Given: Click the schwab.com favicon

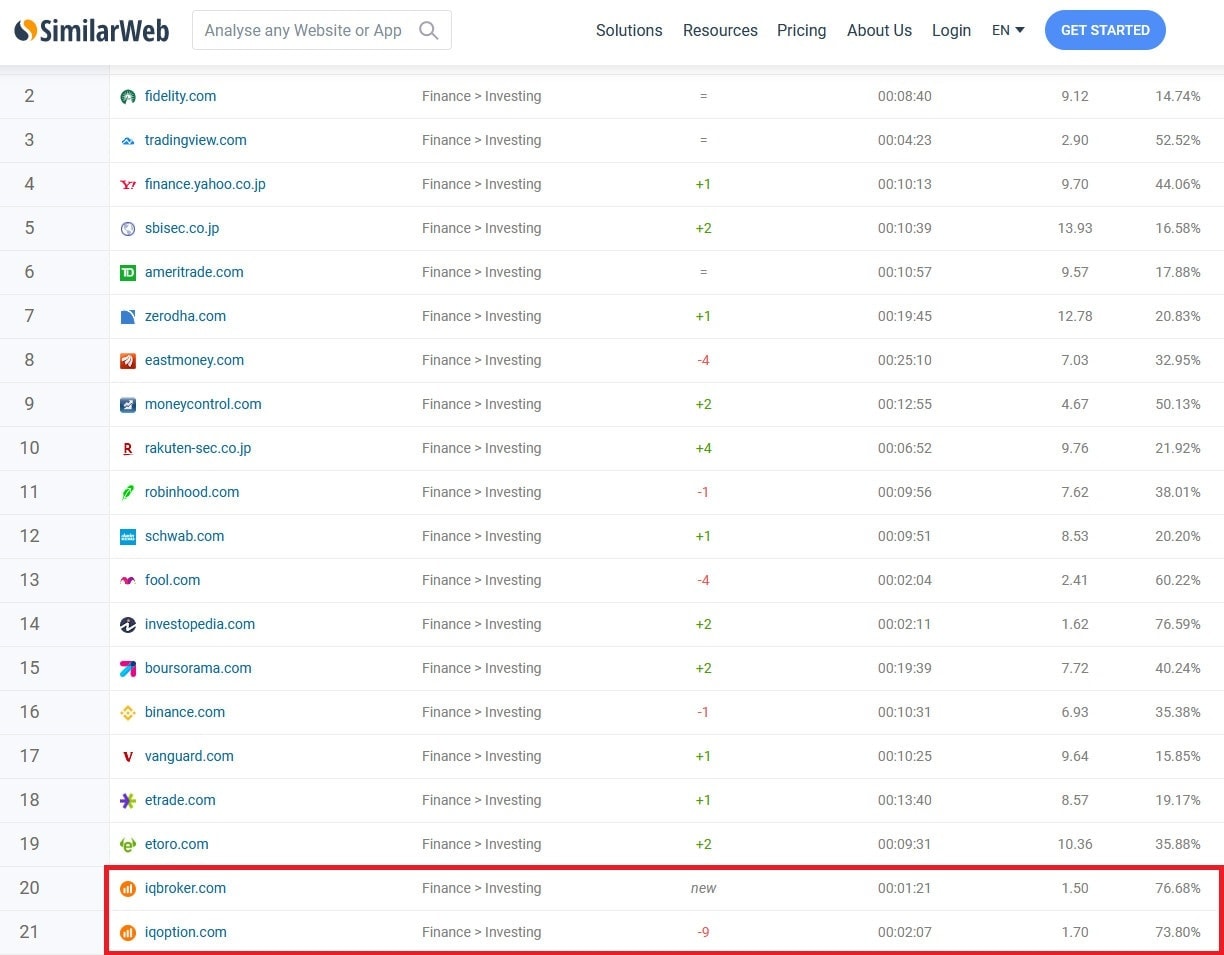Looking at the screenshot, I should click(x=128, y=537).
